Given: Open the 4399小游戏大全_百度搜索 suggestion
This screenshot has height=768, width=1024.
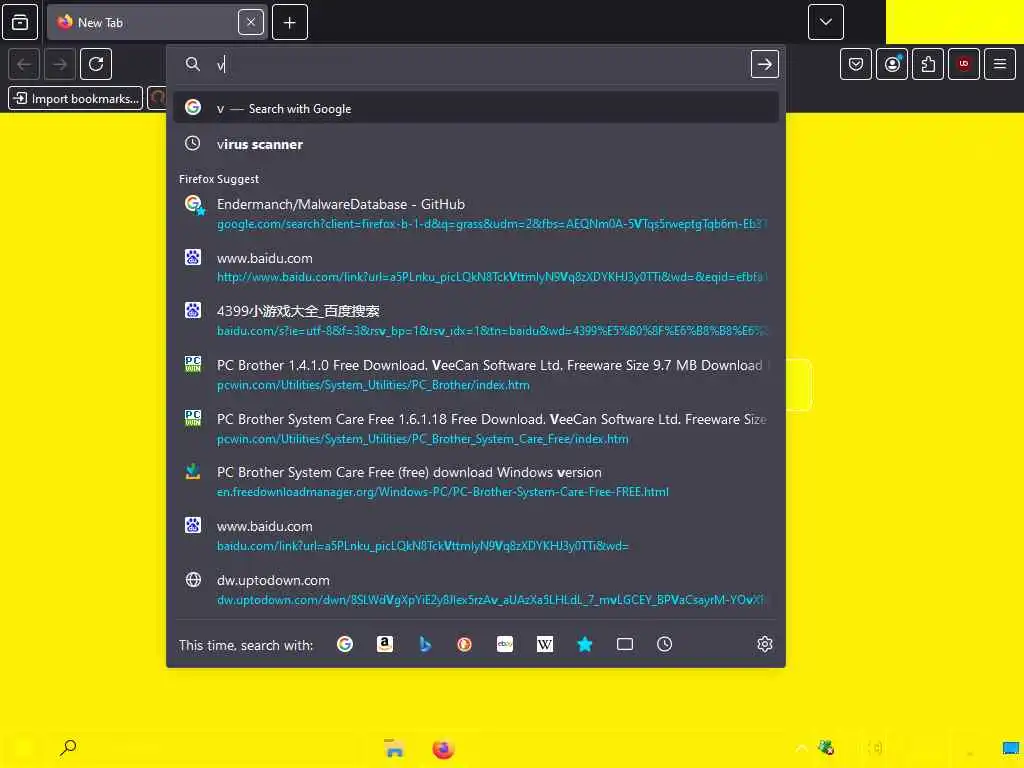Looking at the screenshot, I should tap(476, 321).
